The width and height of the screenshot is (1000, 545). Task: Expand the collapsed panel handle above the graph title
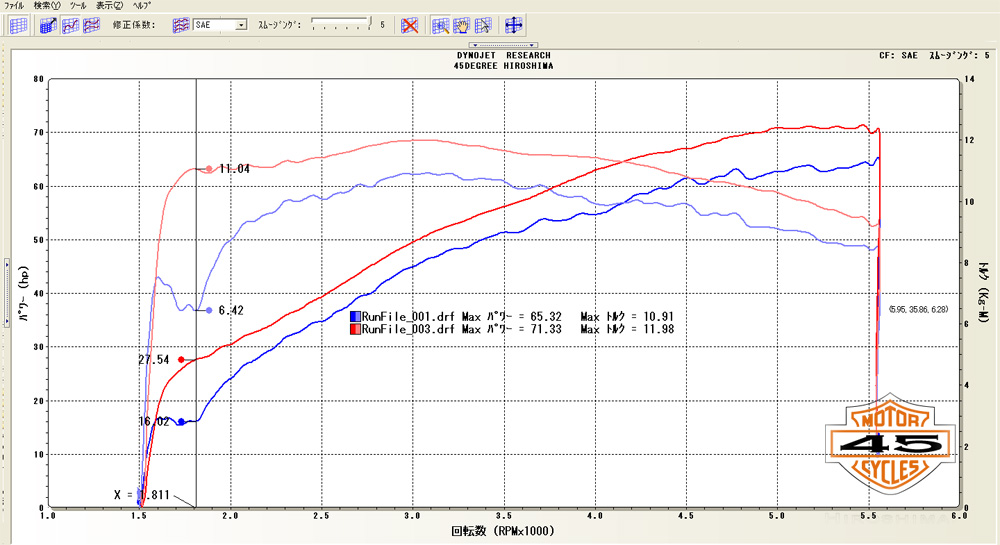(504, 45)
